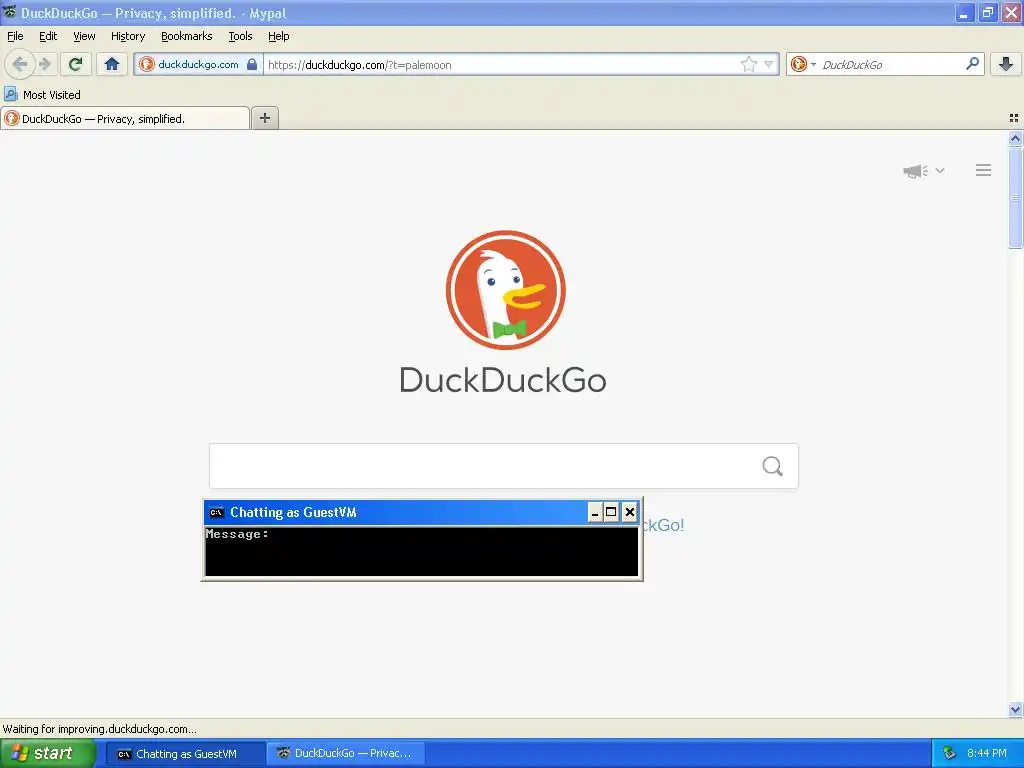Image resolution: width=1024 pixels, height=768 pixels.
Task: Show all tabs grid icon
Action: 1014,118
